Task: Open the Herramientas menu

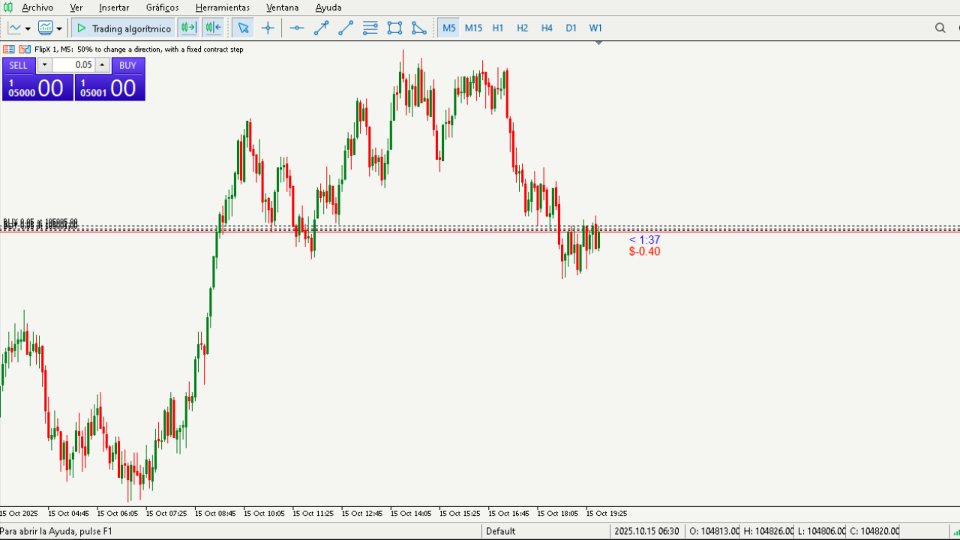Action: 222,8
